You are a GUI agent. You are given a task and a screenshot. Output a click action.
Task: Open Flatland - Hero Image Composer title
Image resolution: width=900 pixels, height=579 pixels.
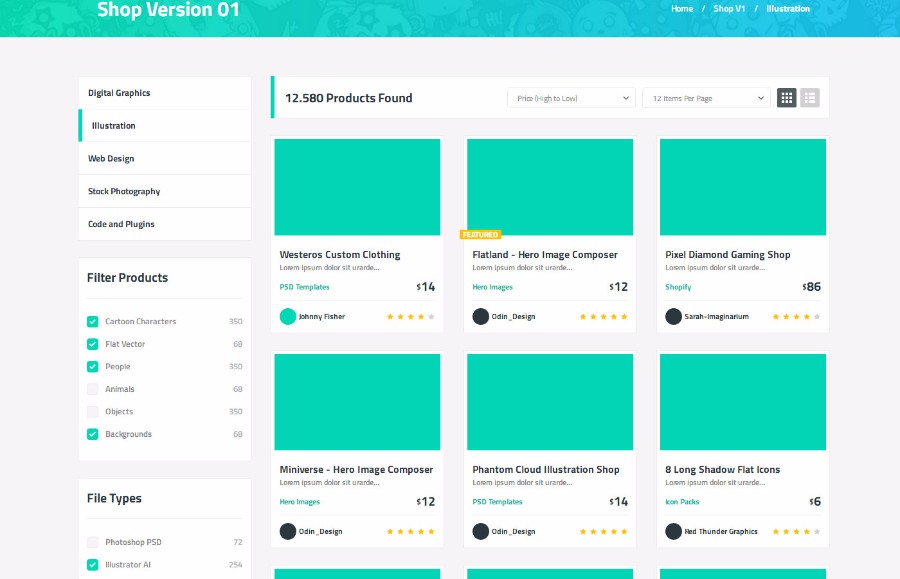545,255
